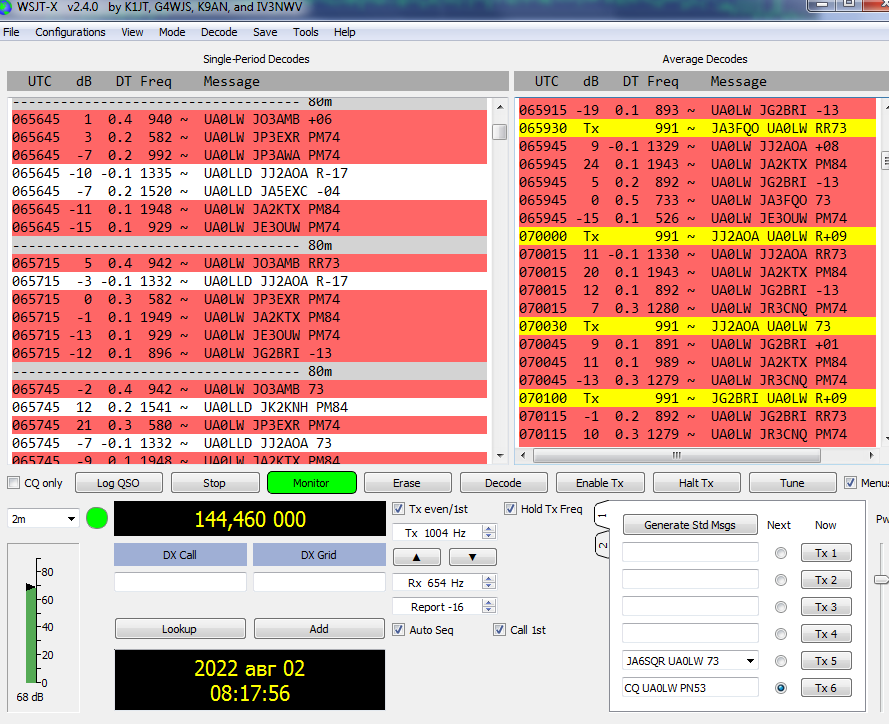The width and height of the screenshot is (889, 724).
Task: Select decode row 065645 UA0LW JO3AMB +06
Action: [249, 119]
